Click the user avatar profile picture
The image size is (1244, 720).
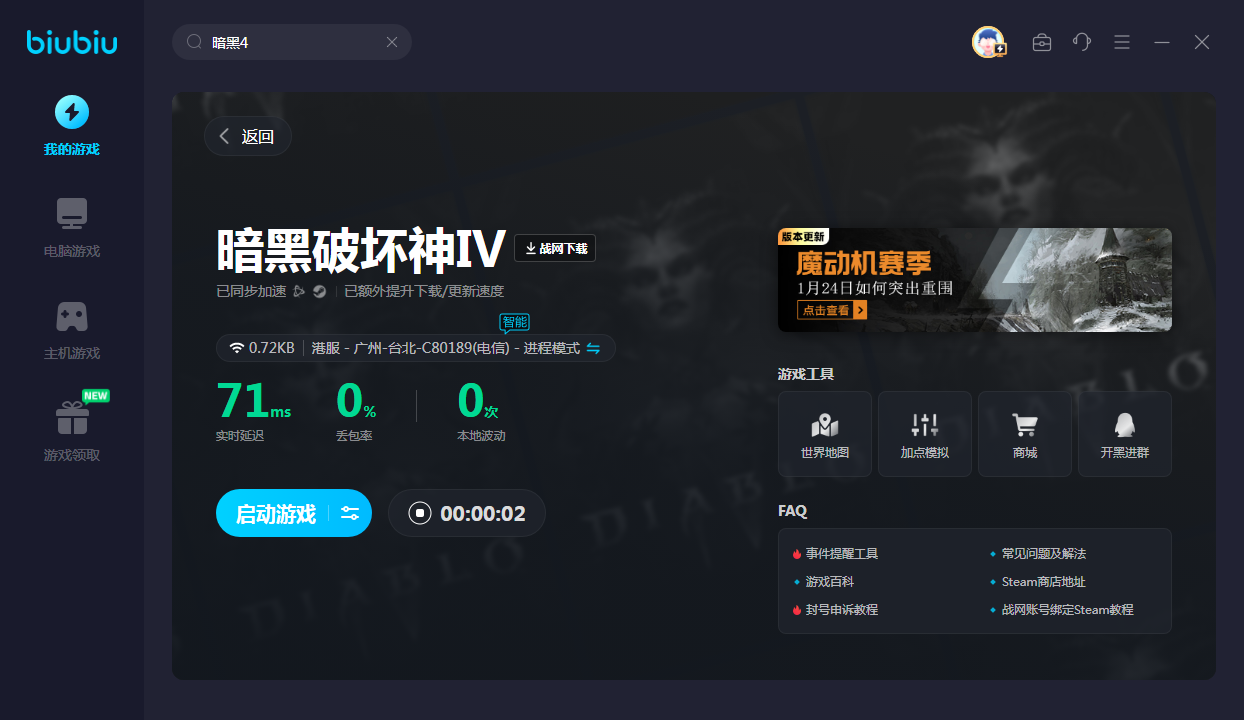click(988, 42)
